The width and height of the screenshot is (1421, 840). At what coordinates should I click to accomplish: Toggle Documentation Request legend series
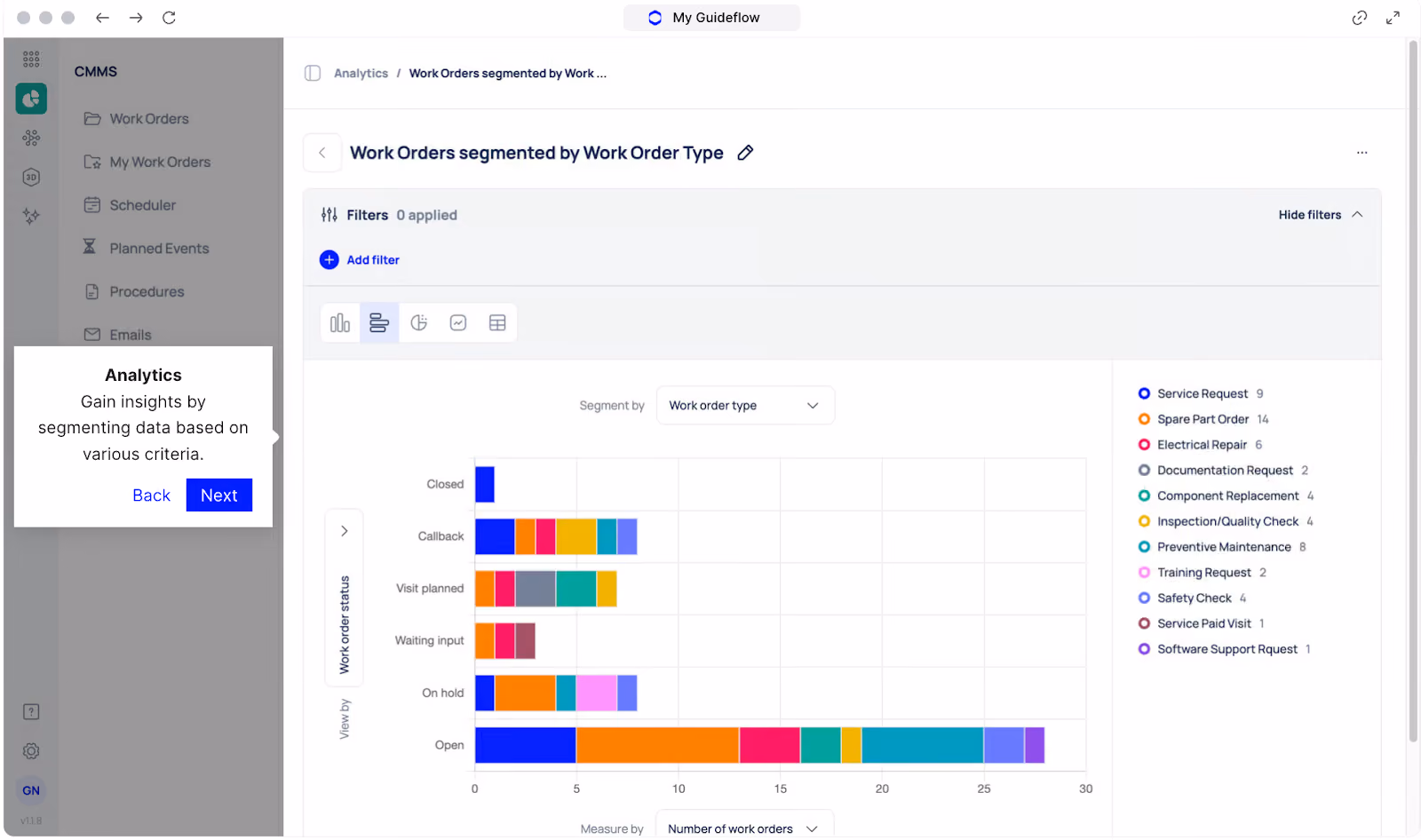[x=1223, y=471]
